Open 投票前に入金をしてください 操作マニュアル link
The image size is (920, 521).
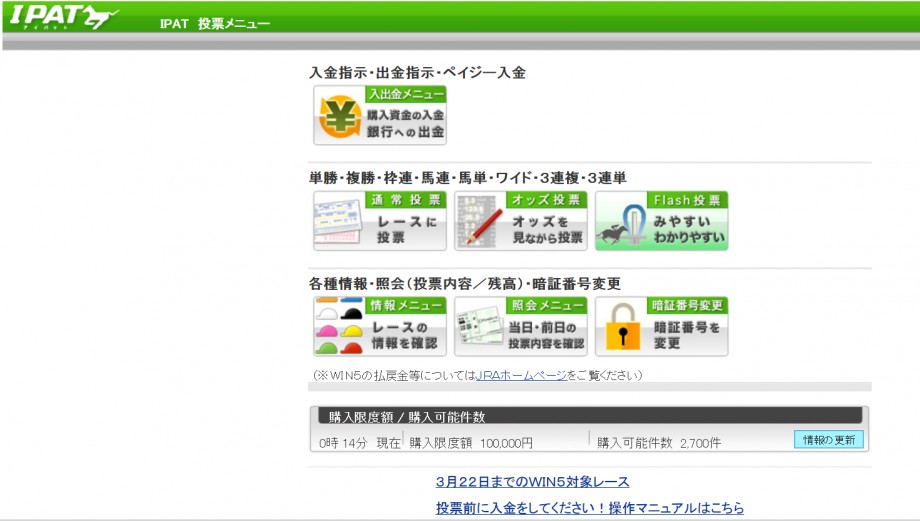coord(590,508)
